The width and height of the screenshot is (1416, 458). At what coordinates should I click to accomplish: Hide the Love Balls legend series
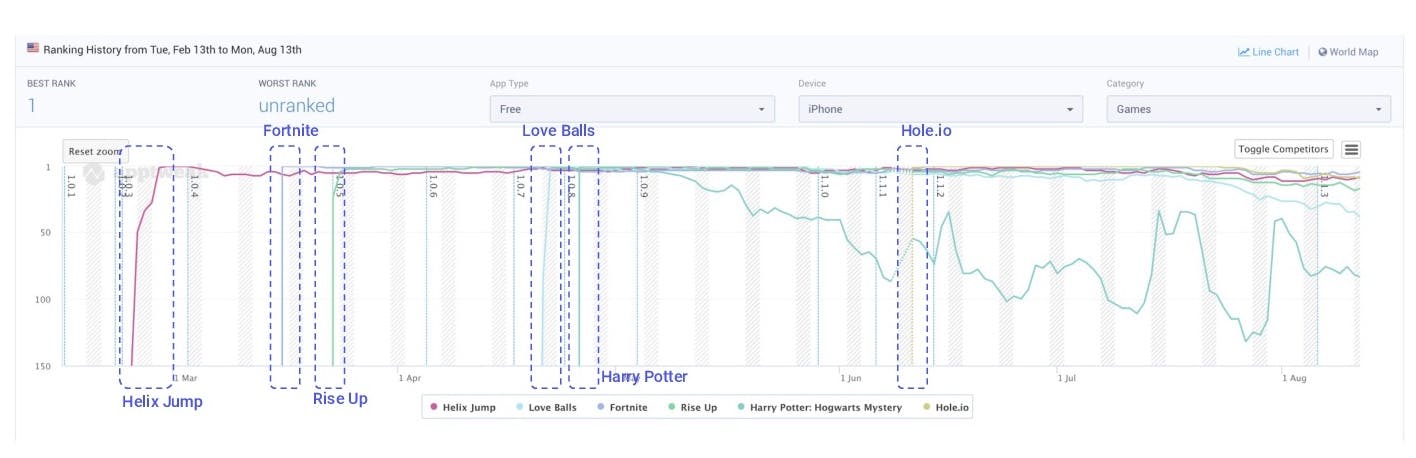pyautogui.click(x=545, y=407)
